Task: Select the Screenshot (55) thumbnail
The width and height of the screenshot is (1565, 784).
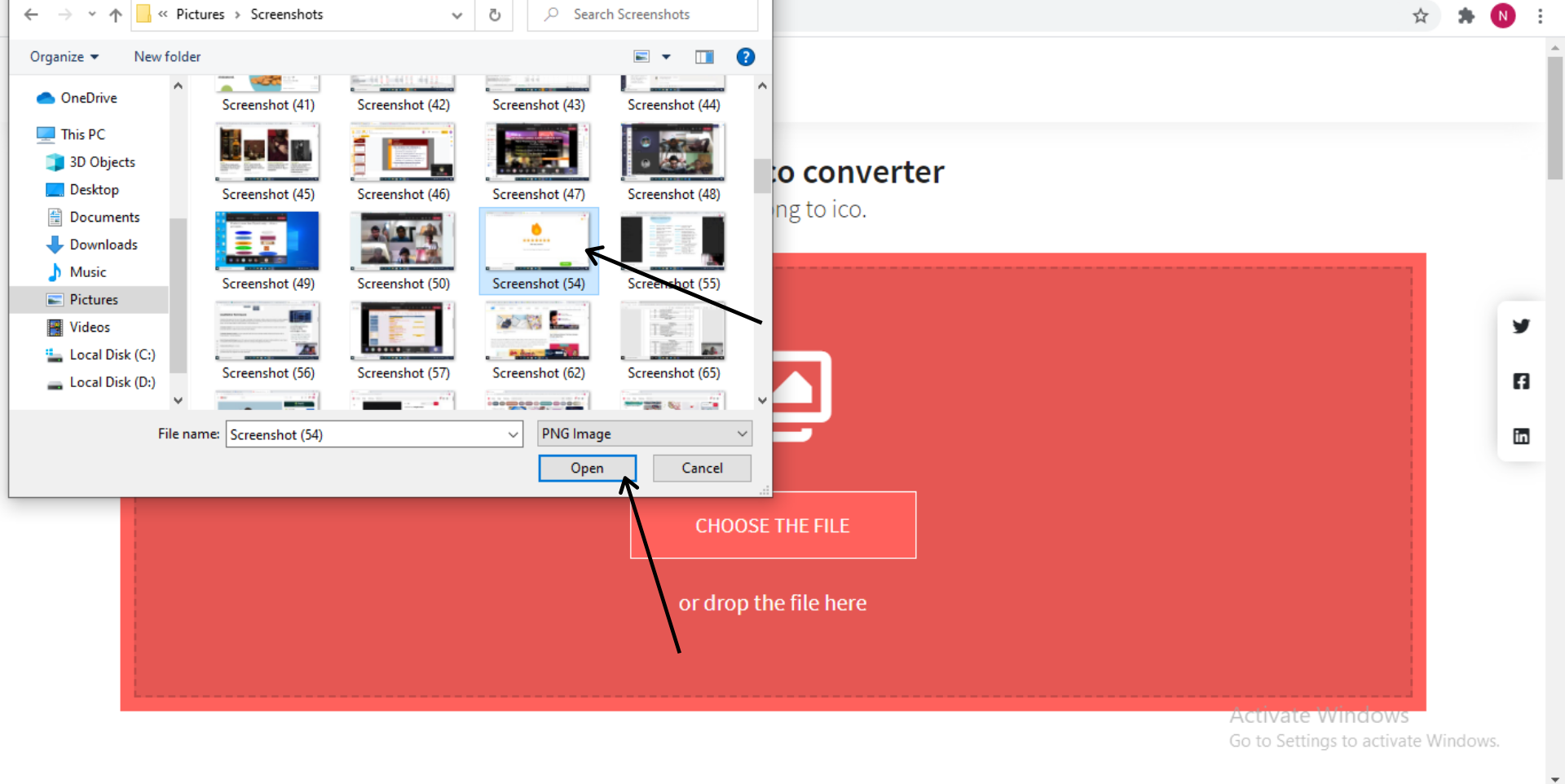Action: (x=672, y=240)
